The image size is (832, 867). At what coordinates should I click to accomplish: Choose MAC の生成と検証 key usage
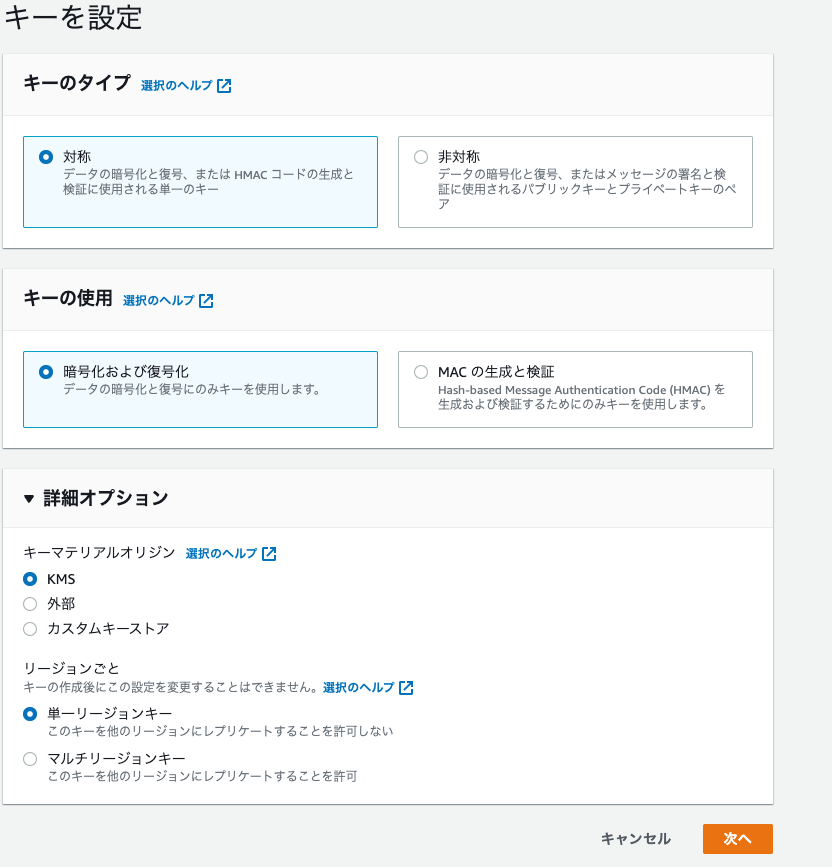(x=420, y=372)
